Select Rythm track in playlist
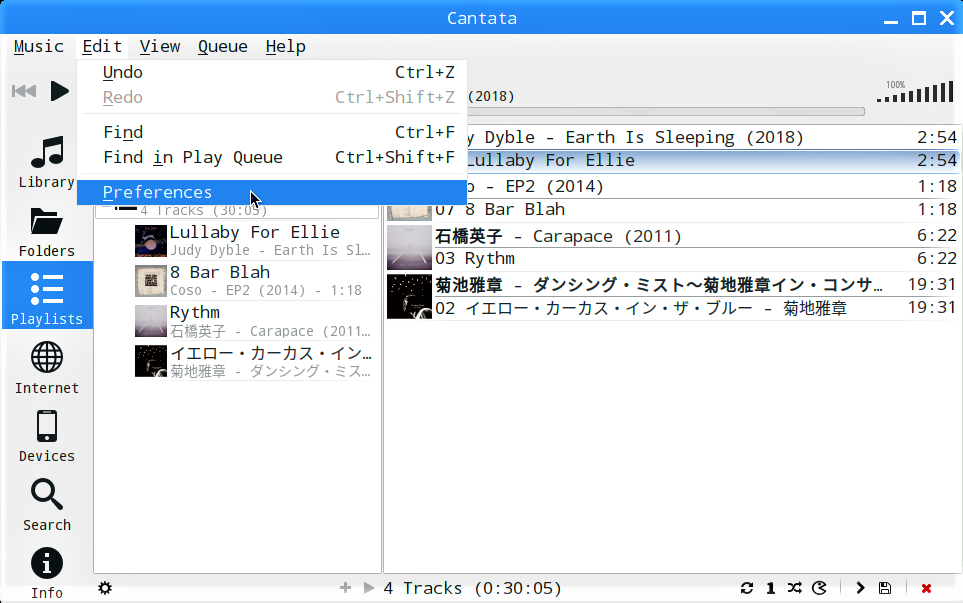Image resolution: width=963 pixels, height=603 pixels. click(x=255, y=321)
